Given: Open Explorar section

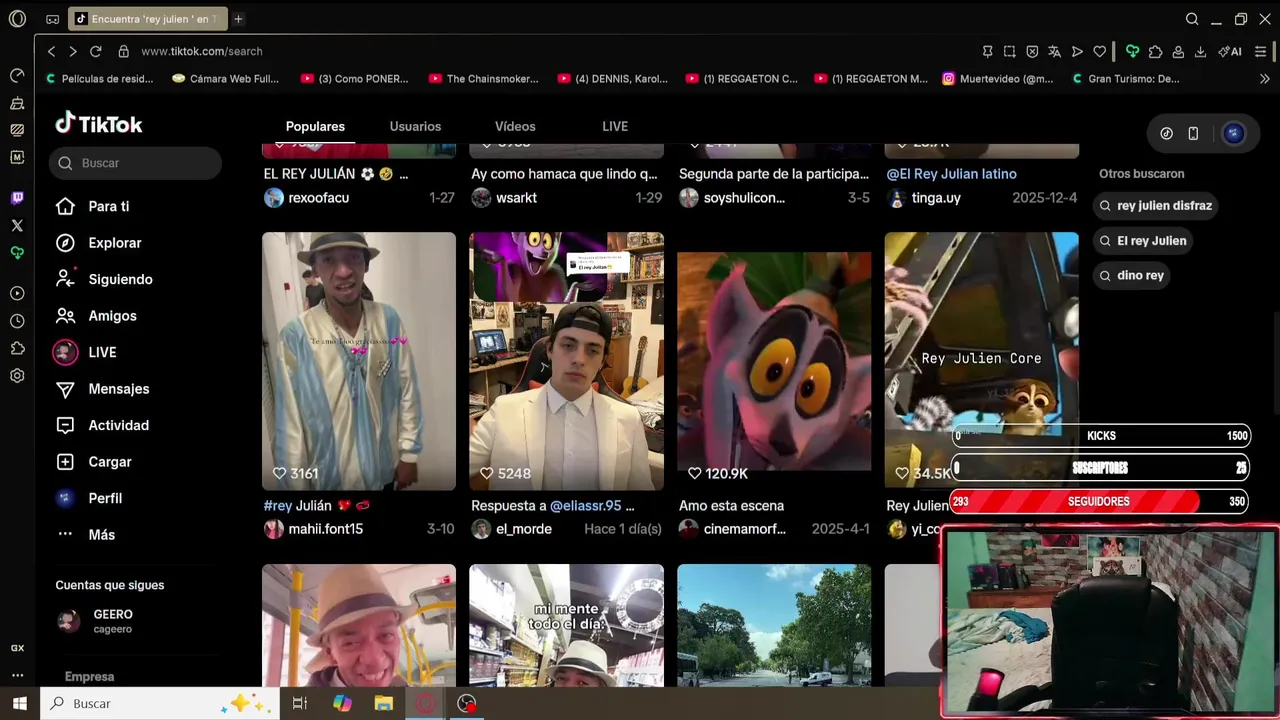Looking at the screenshot, I should pos(98,243).
